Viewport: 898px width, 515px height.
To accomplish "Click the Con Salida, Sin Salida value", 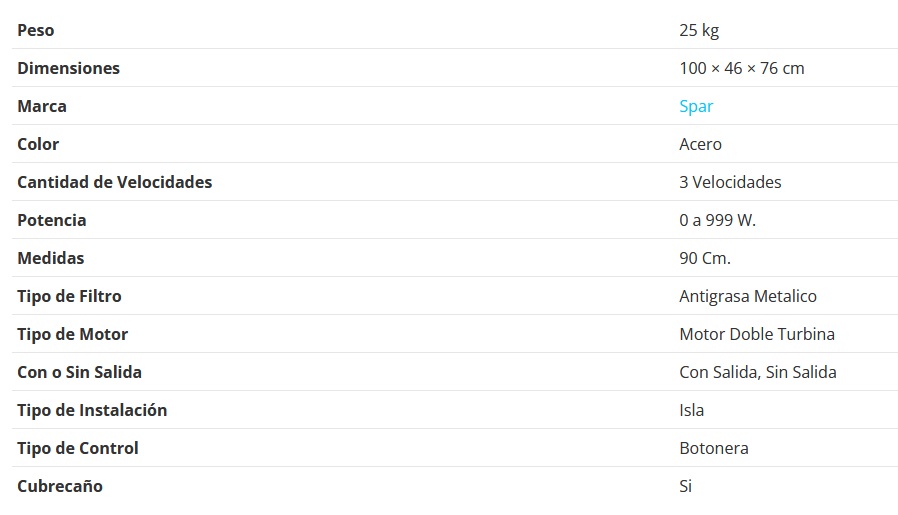I will 757,372.
